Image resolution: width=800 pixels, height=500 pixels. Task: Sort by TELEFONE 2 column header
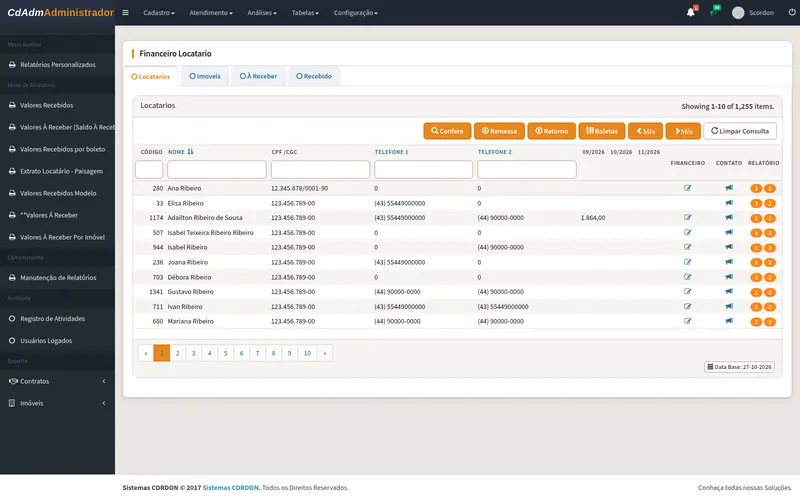click(x=494, y=152)
